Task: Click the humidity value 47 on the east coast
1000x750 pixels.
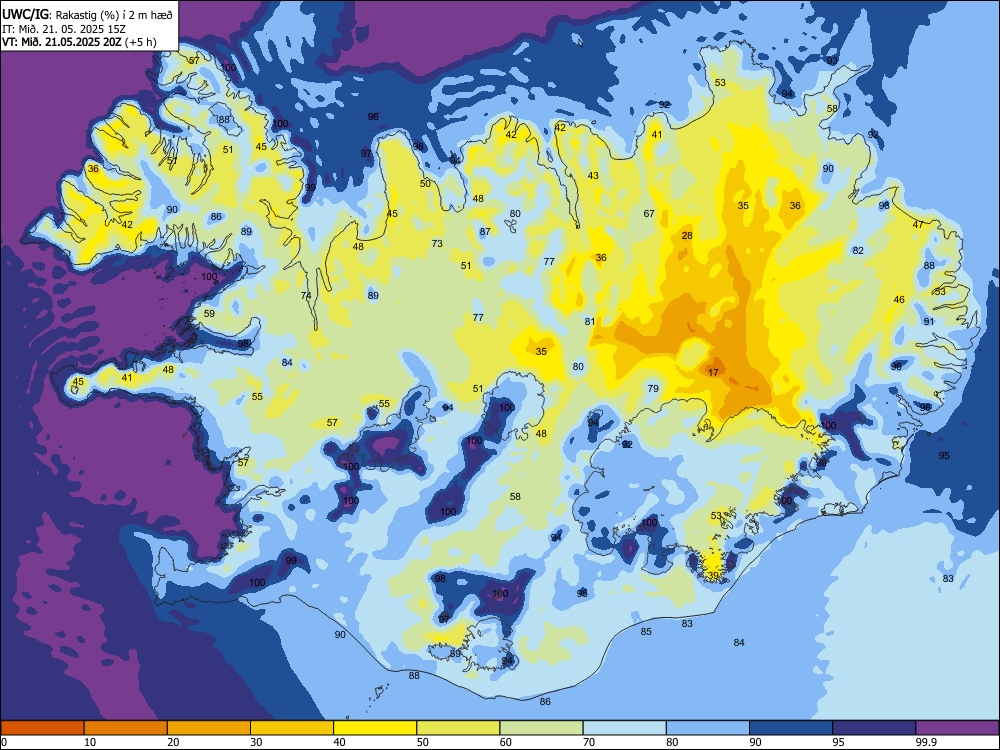Action: click(x=918, y=224)
